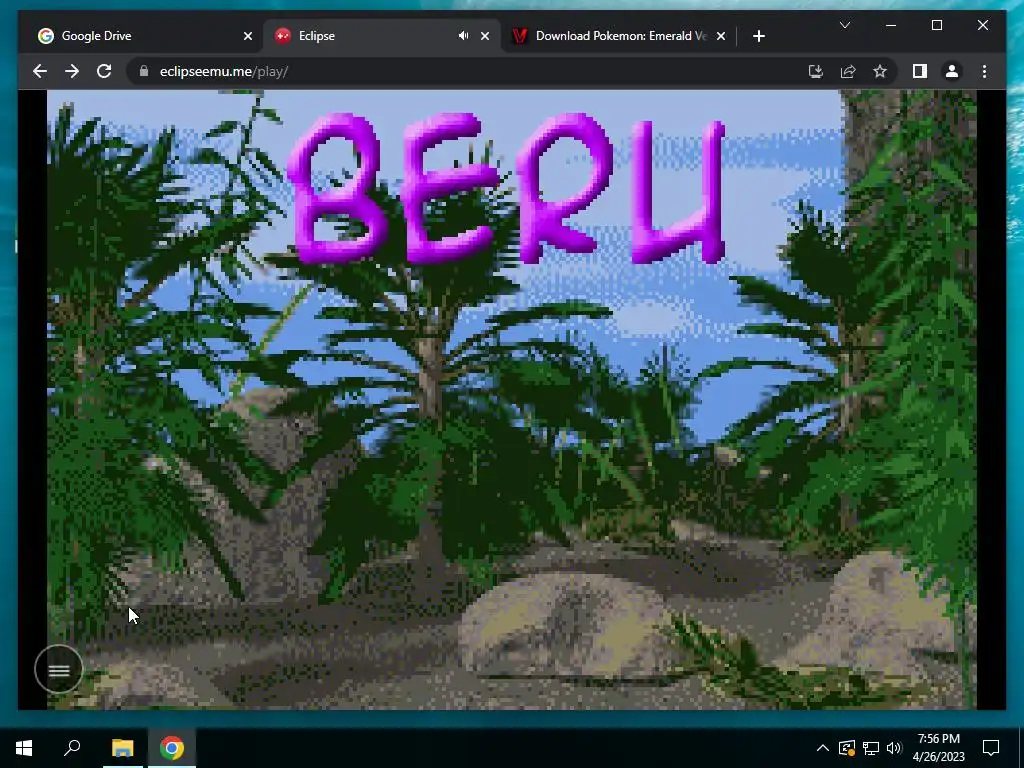Open the volume control in system tray
The height and width of the screenshot is (768, 1024).
[894, 748]
